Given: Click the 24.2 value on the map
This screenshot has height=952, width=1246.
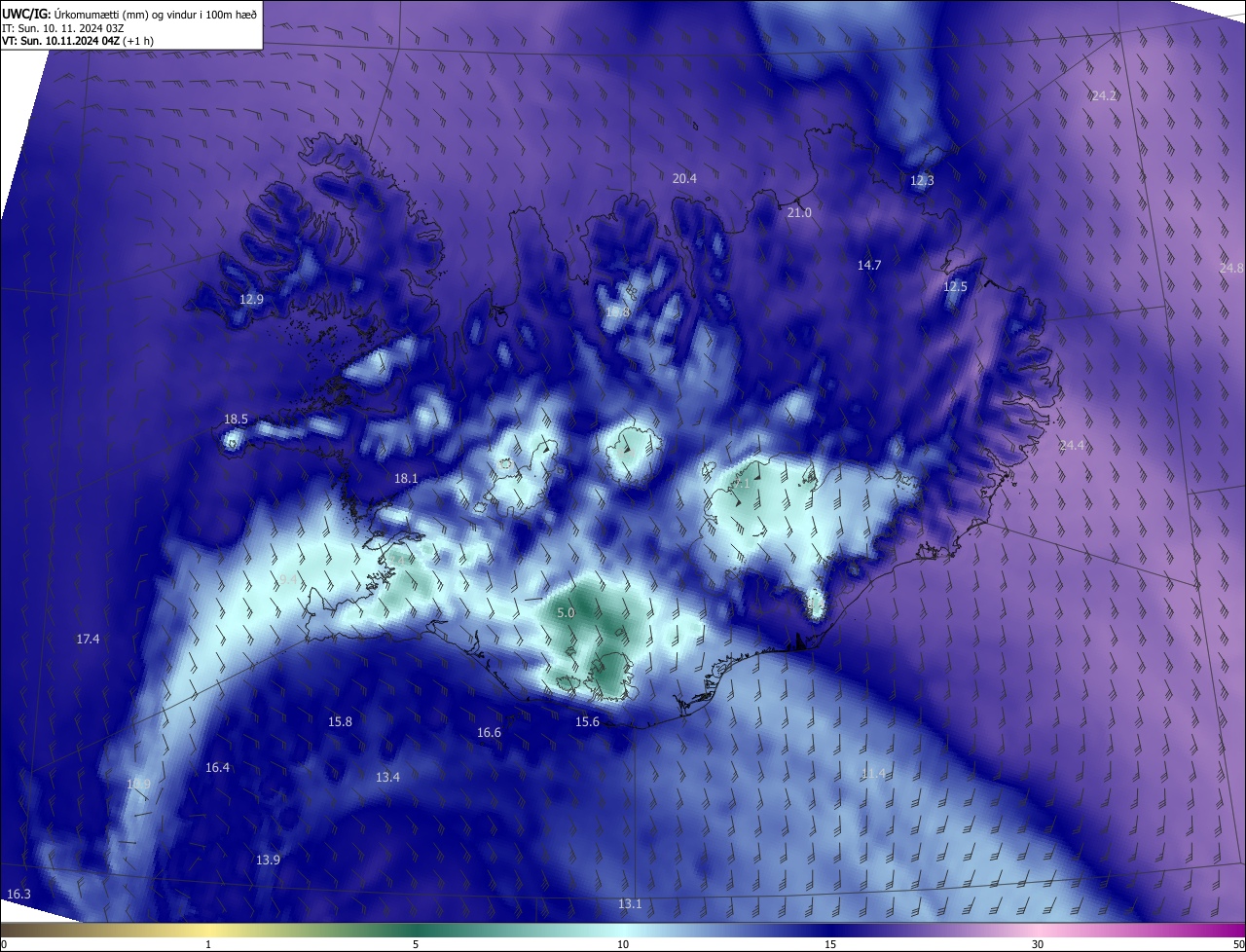Looking at the screenshot, I should tap(1104, 95).
